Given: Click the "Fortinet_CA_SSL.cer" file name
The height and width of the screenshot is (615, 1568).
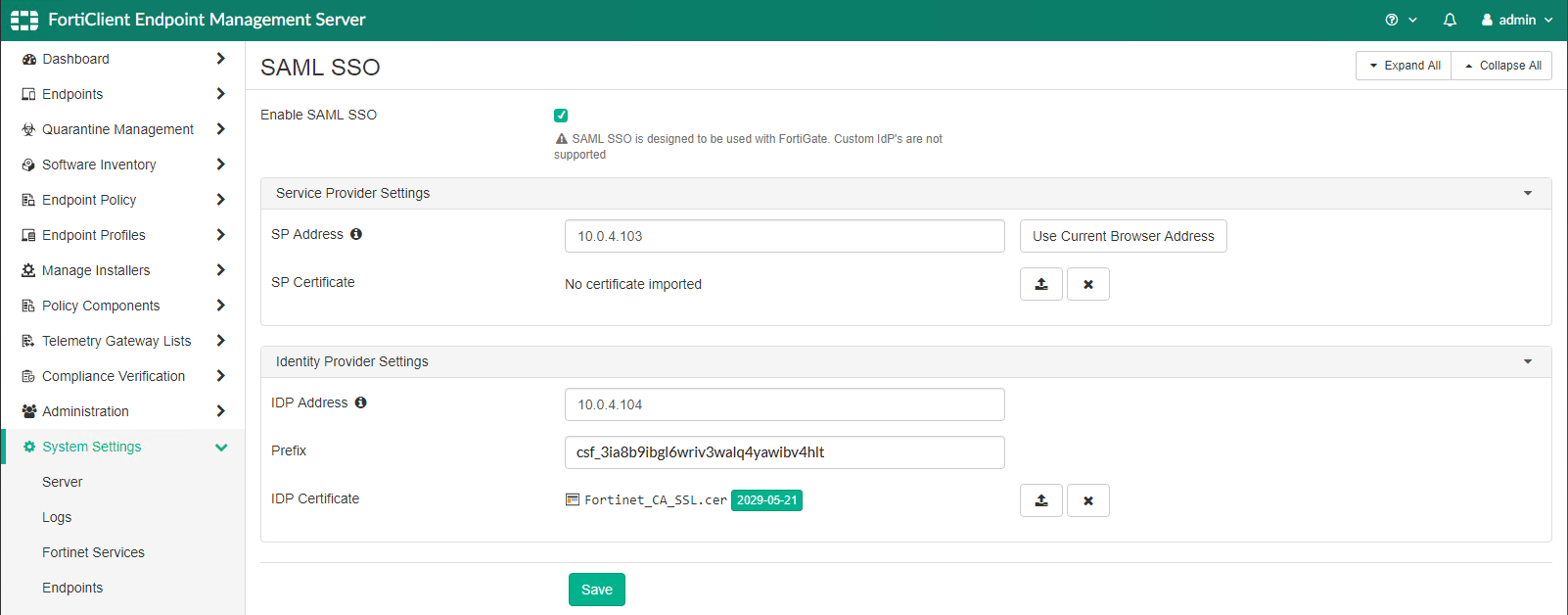Looking at the screenshot, I should 656,500.
